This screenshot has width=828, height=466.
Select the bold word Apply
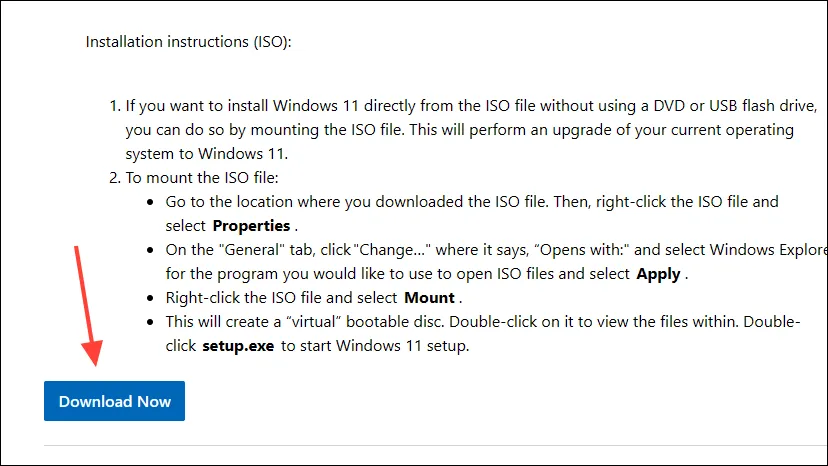coord(658,274)
